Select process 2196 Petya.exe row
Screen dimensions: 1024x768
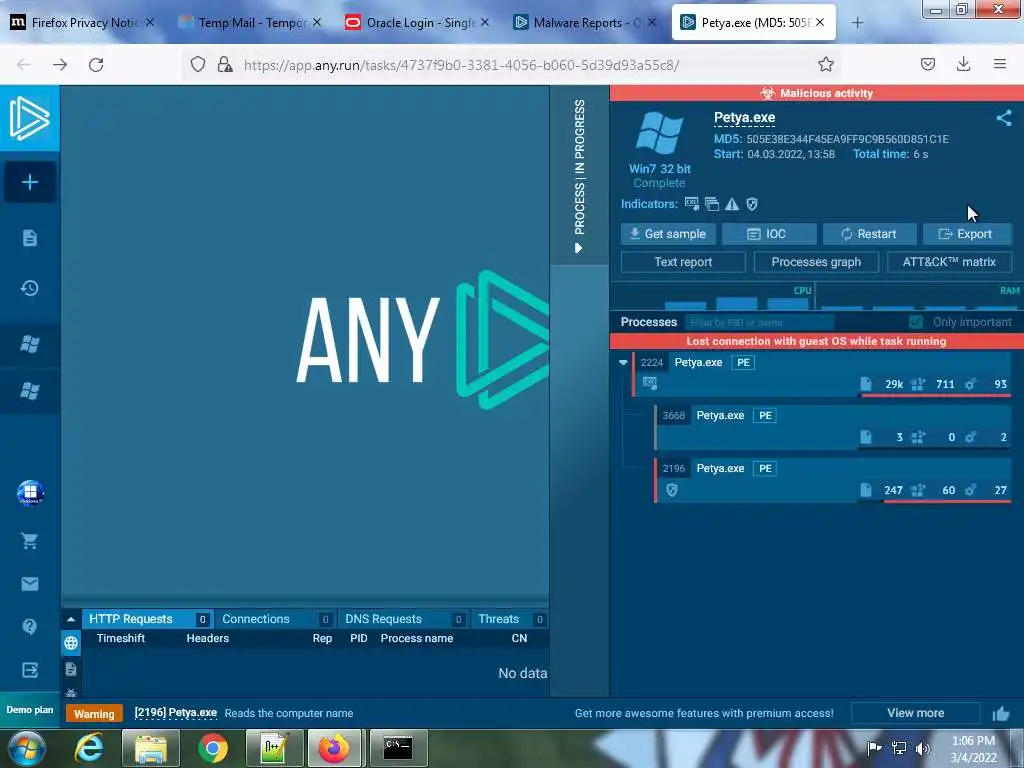[x=833, y=479]
